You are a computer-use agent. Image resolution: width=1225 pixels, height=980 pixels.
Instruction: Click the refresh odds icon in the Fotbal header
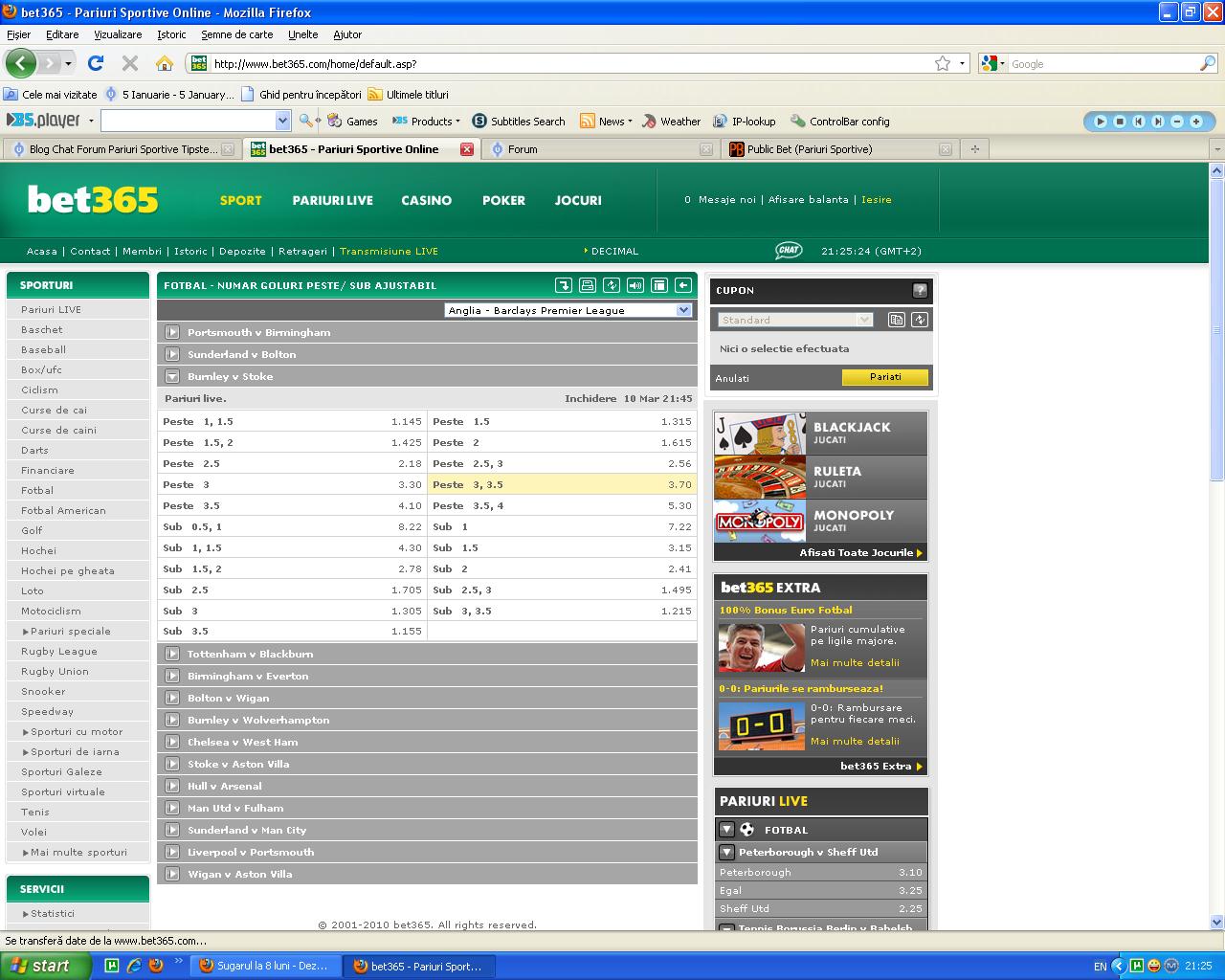point(612,285)
